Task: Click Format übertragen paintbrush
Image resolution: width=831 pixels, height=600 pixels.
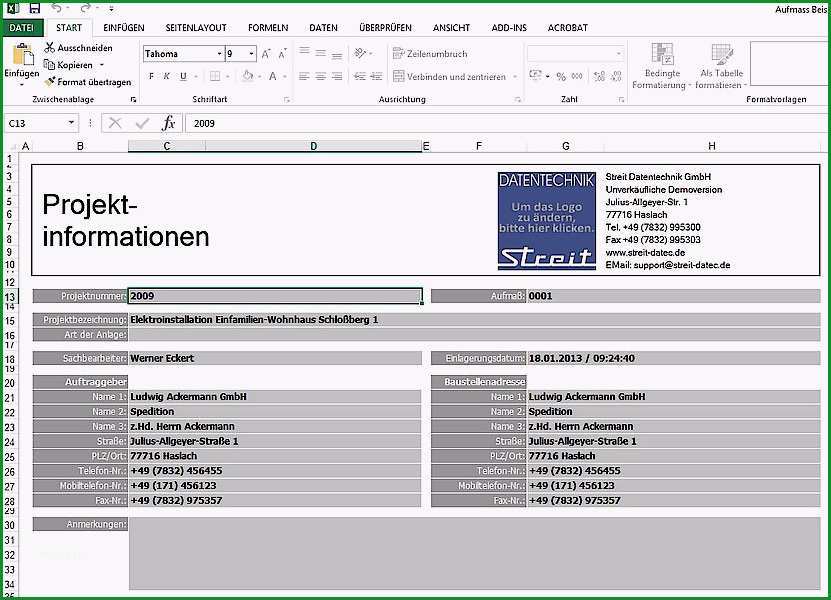Action: tap(50, 82)
